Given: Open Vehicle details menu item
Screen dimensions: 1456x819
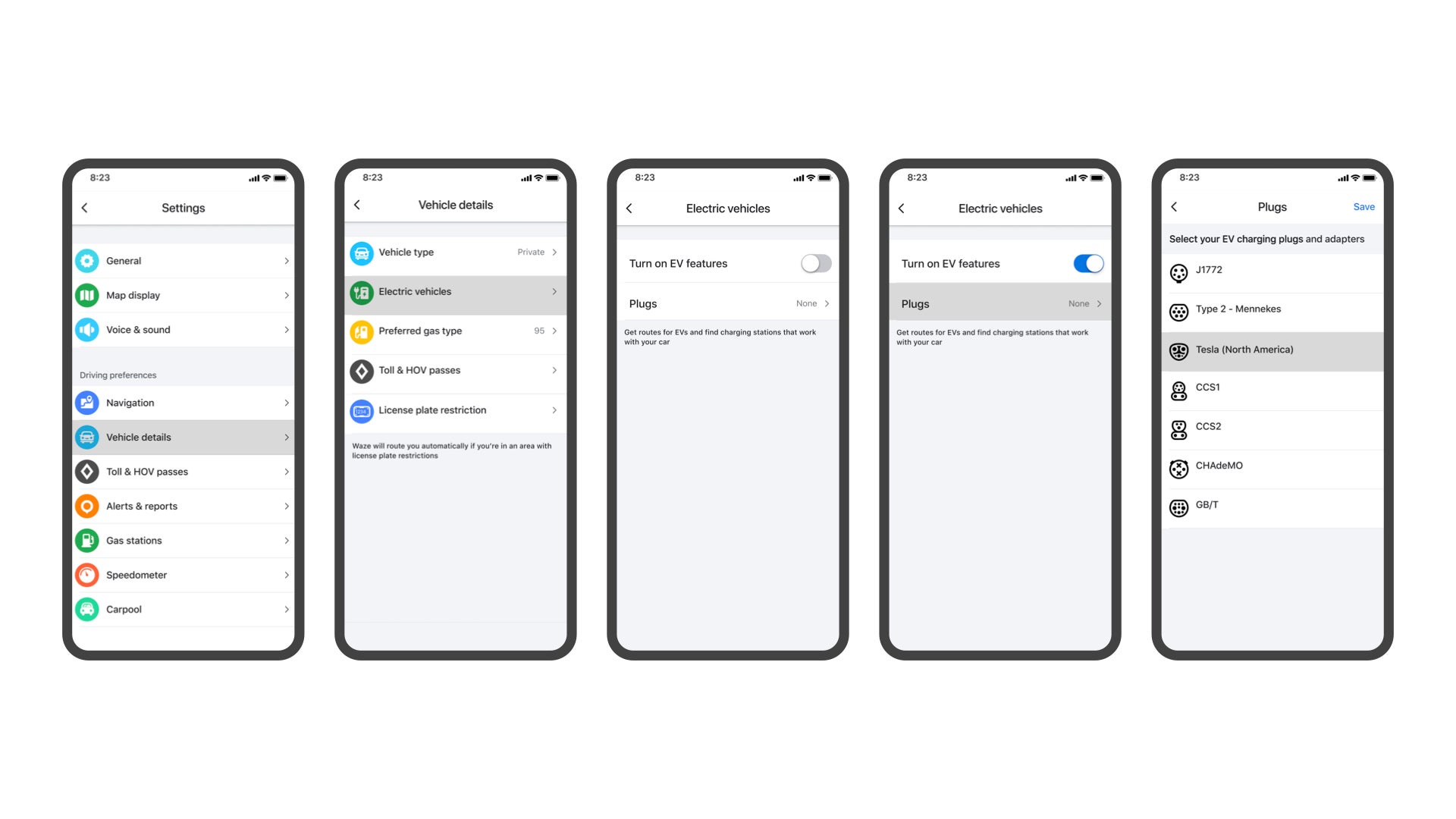Looking at the screenshot, I should pos(183,437).
